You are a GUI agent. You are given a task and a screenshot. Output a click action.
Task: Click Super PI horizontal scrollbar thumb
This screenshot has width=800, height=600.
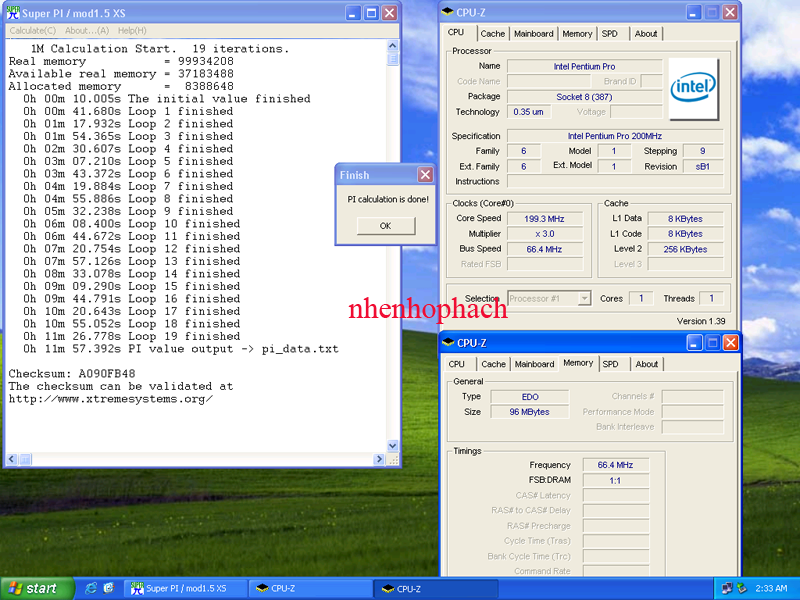click(25, 459)
